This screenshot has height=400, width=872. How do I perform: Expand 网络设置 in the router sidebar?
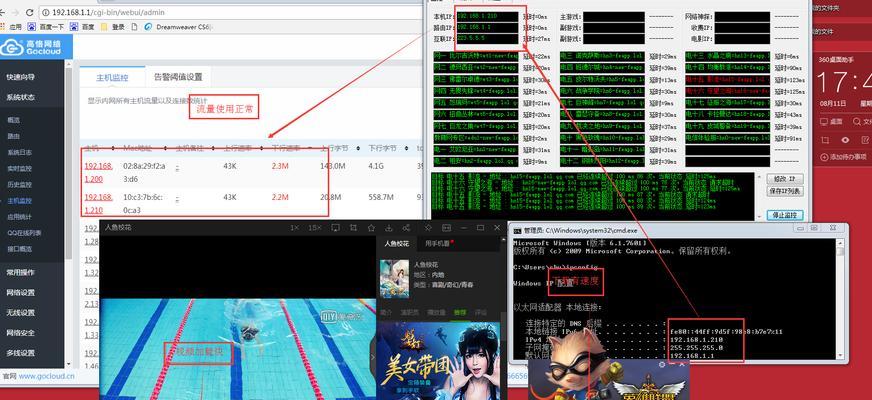click(21, 292)
